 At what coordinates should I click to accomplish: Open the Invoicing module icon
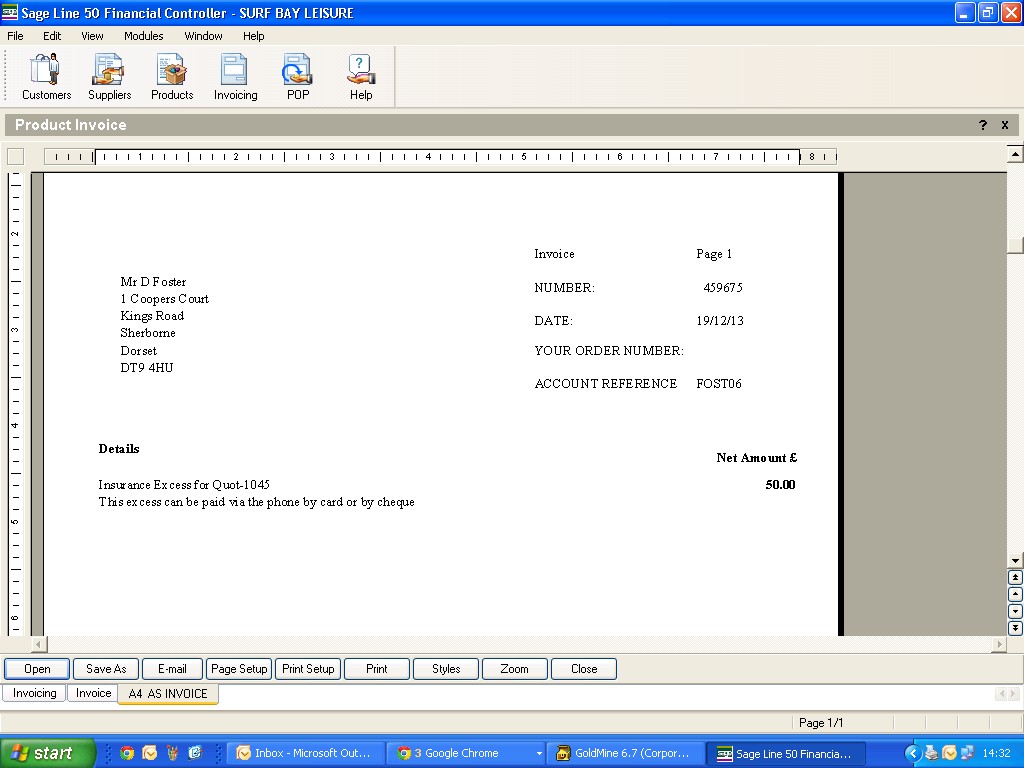(235, 77)
